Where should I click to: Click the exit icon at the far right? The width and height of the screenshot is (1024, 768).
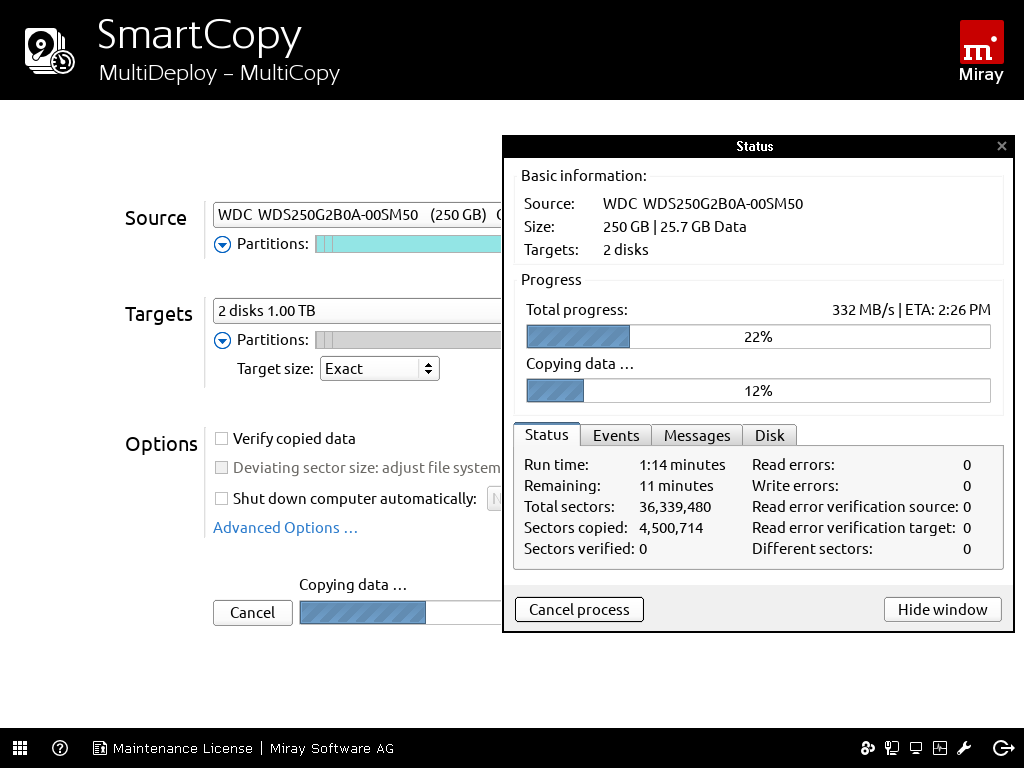pos(1002,747)
